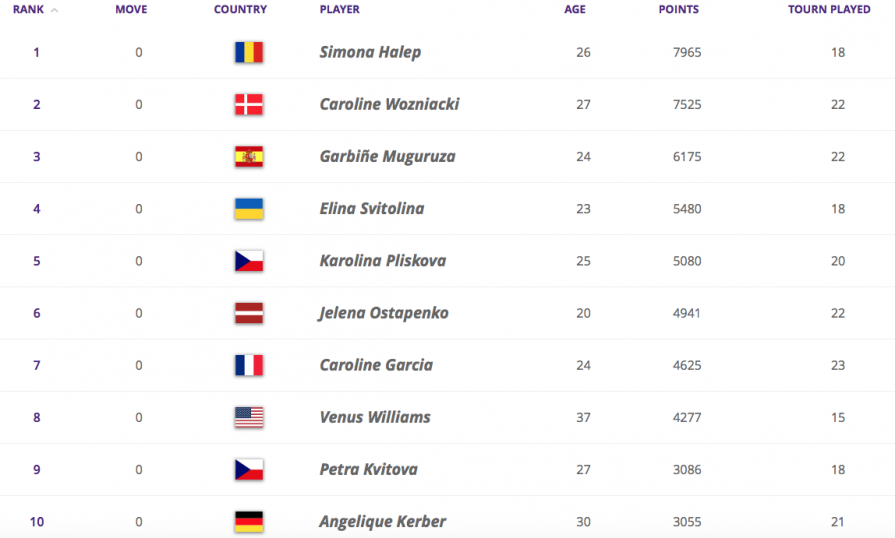Sort table by Points column header
895x538 pixels.
coord(678,10)
